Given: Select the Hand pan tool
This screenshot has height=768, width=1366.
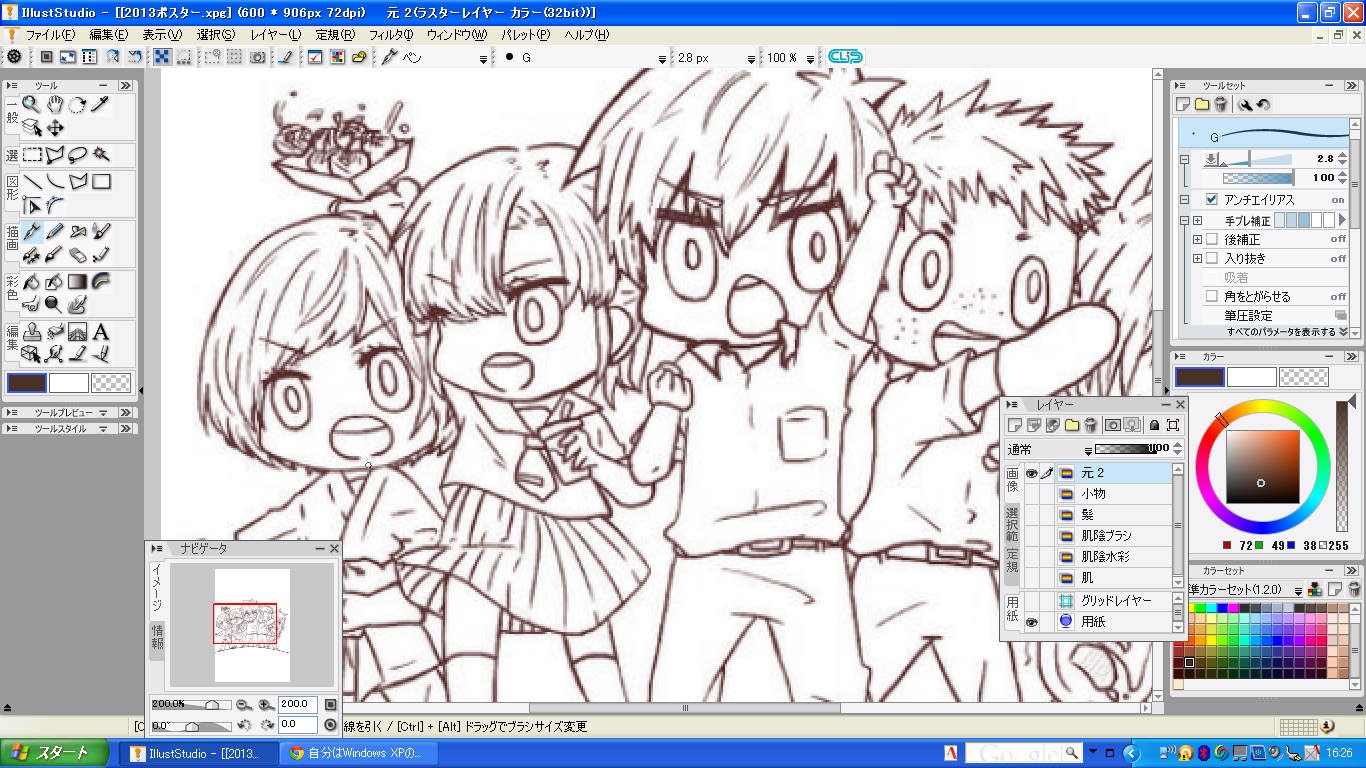Looking at the screenshot, I should tap(55, 104).
